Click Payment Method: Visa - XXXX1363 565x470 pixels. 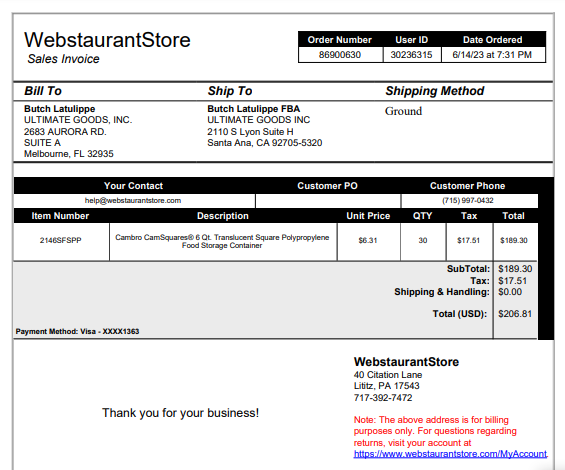(x=77, y=331)
